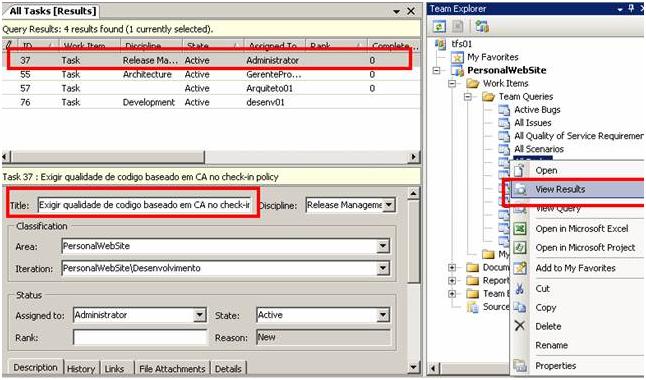
Task: Click the Work Items folder icon
Action: [x=473, y=84]
